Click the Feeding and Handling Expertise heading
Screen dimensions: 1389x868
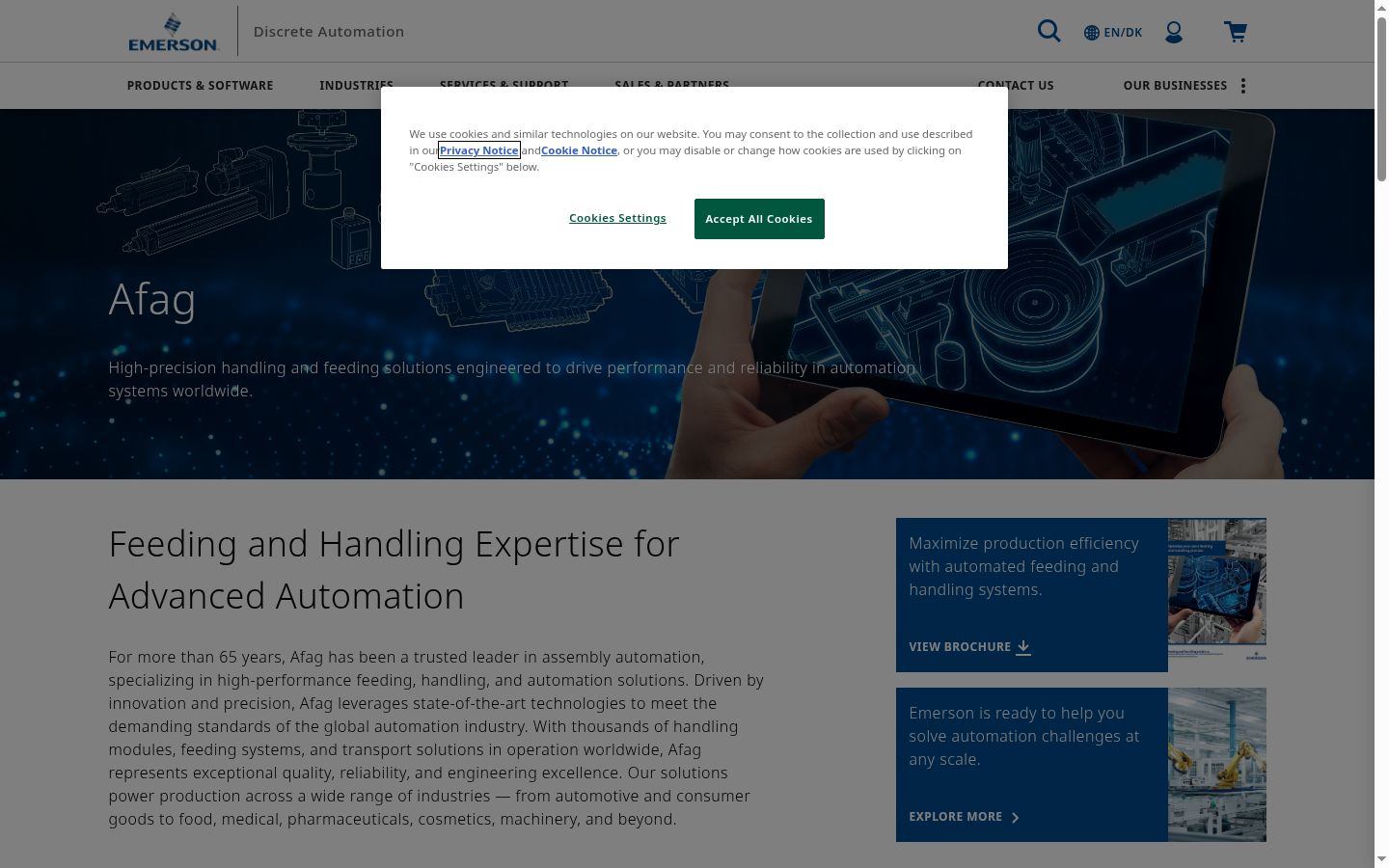395,570
